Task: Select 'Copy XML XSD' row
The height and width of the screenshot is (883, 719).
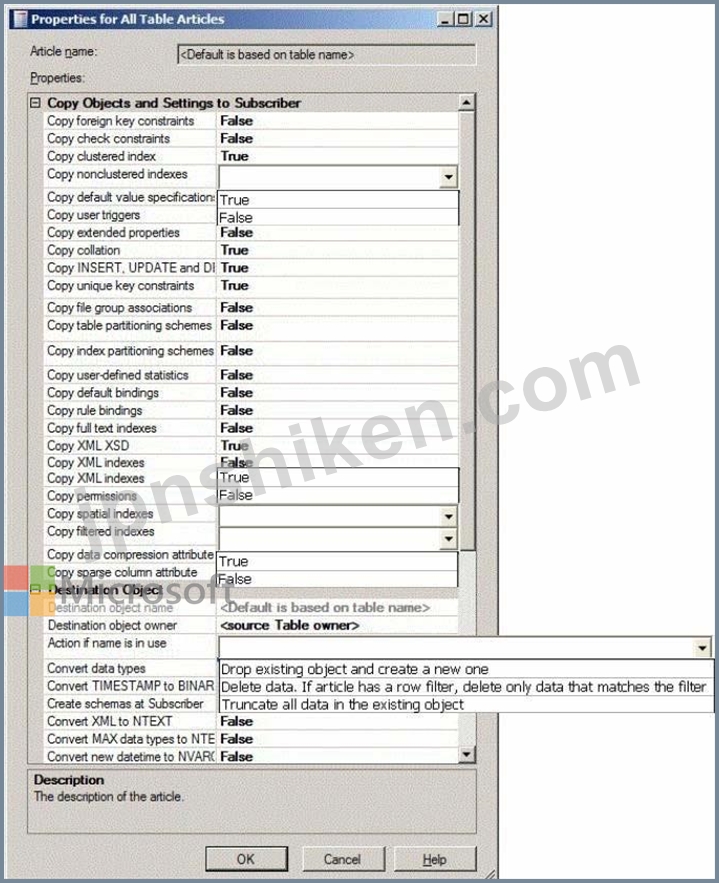Action: [x=251, y=445]
